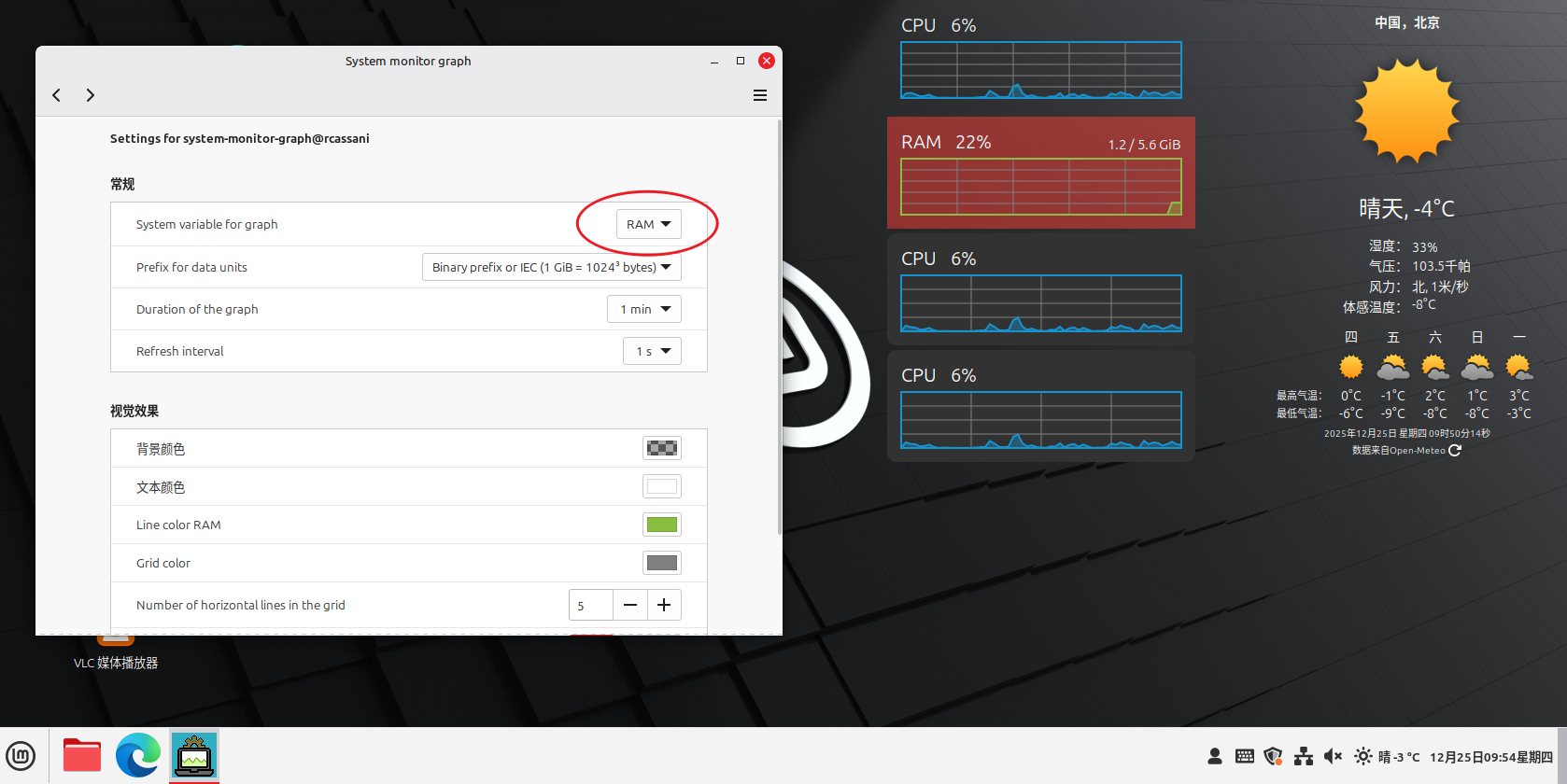Expand the Prefix for data units dropdown

pyautogui.click(x=552, y=267)
